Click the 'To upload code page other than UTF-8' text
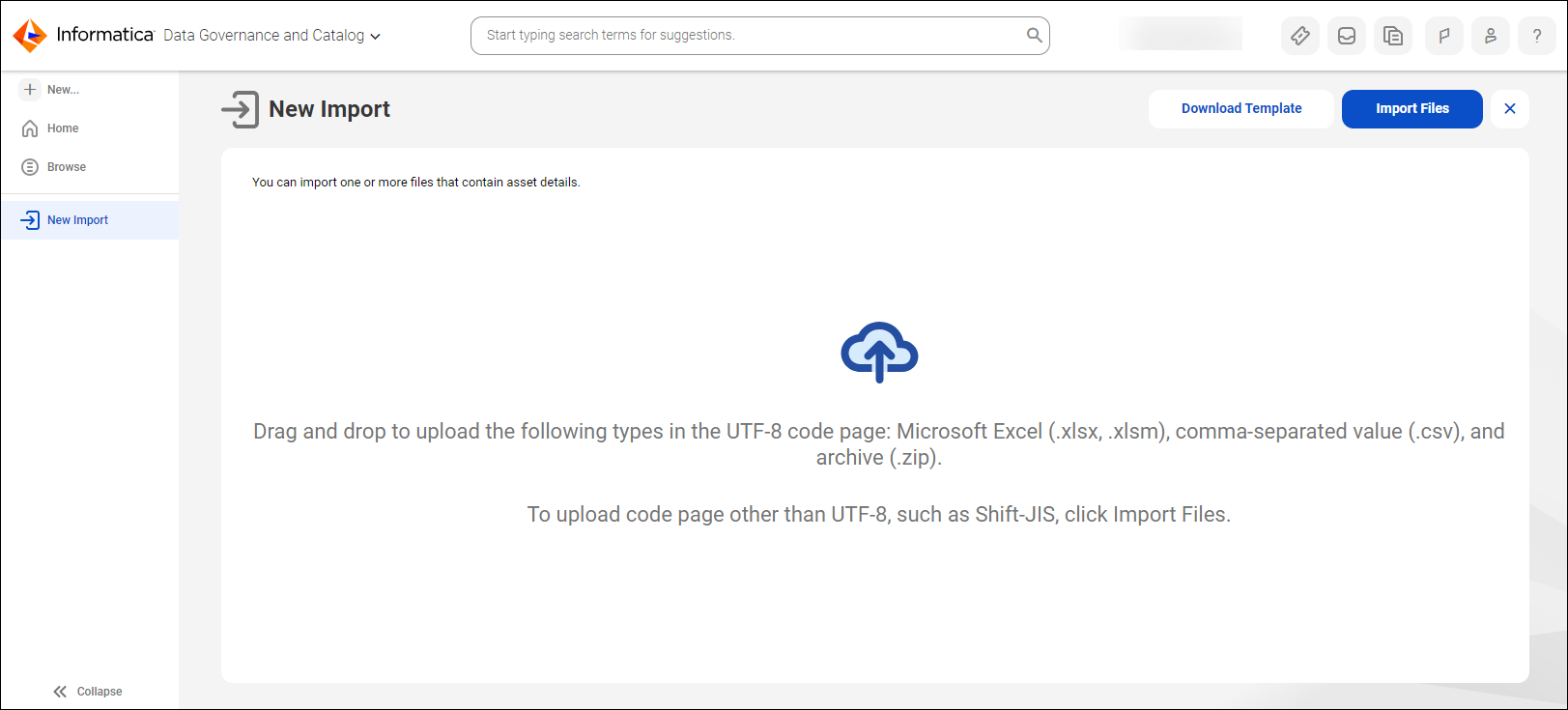Image resolution: width=1568 pixels, height=710 pixels. click(879, 515)
